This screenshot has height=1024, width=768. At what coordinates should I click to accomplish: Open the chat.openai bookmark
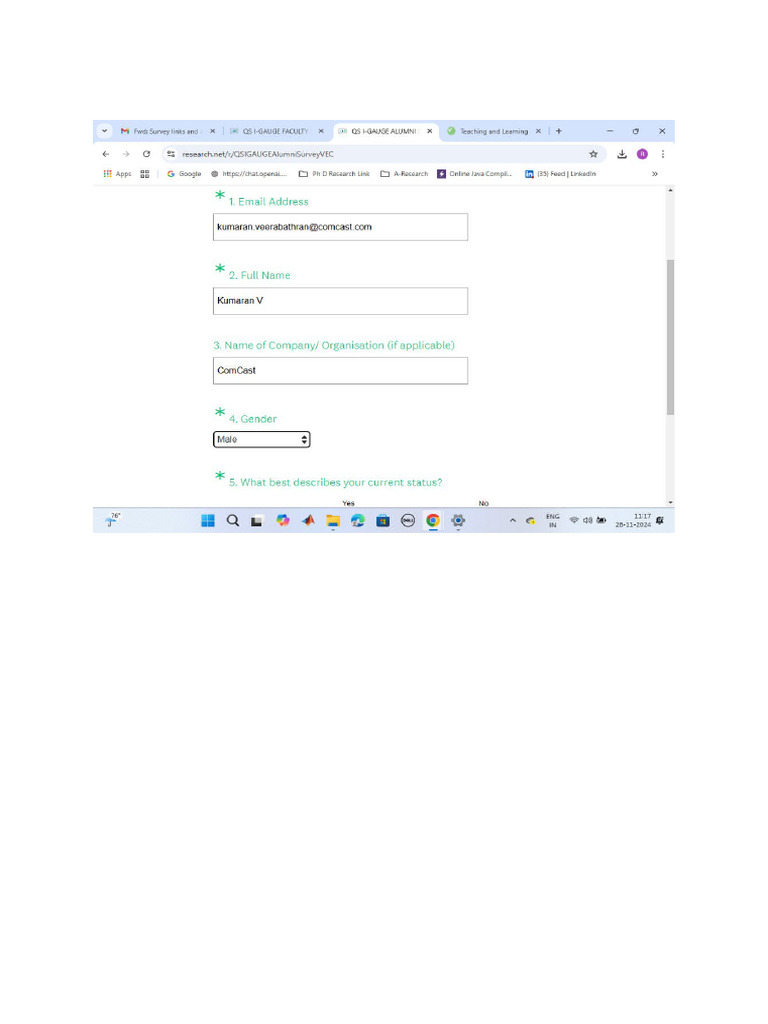coord(249,174)
